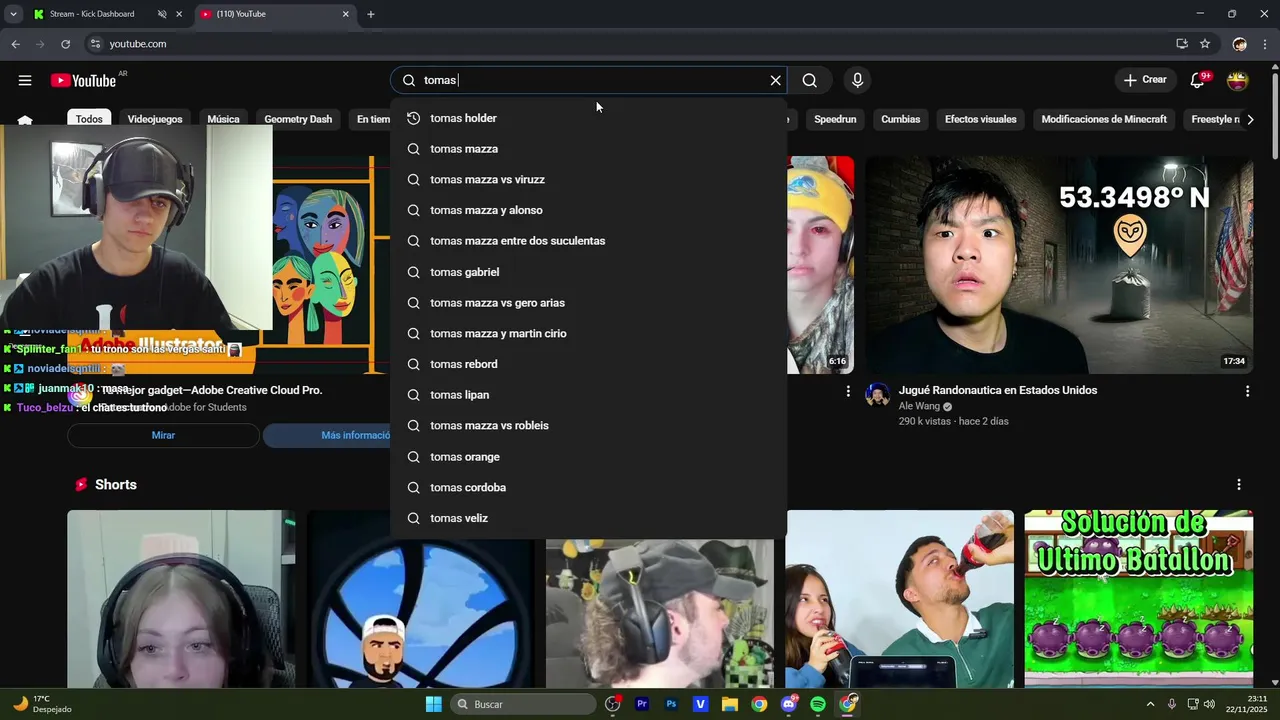Open Shorts shelf three-dot options
The width and height of the screenshot is (1280, 720).
(1239, 485)
